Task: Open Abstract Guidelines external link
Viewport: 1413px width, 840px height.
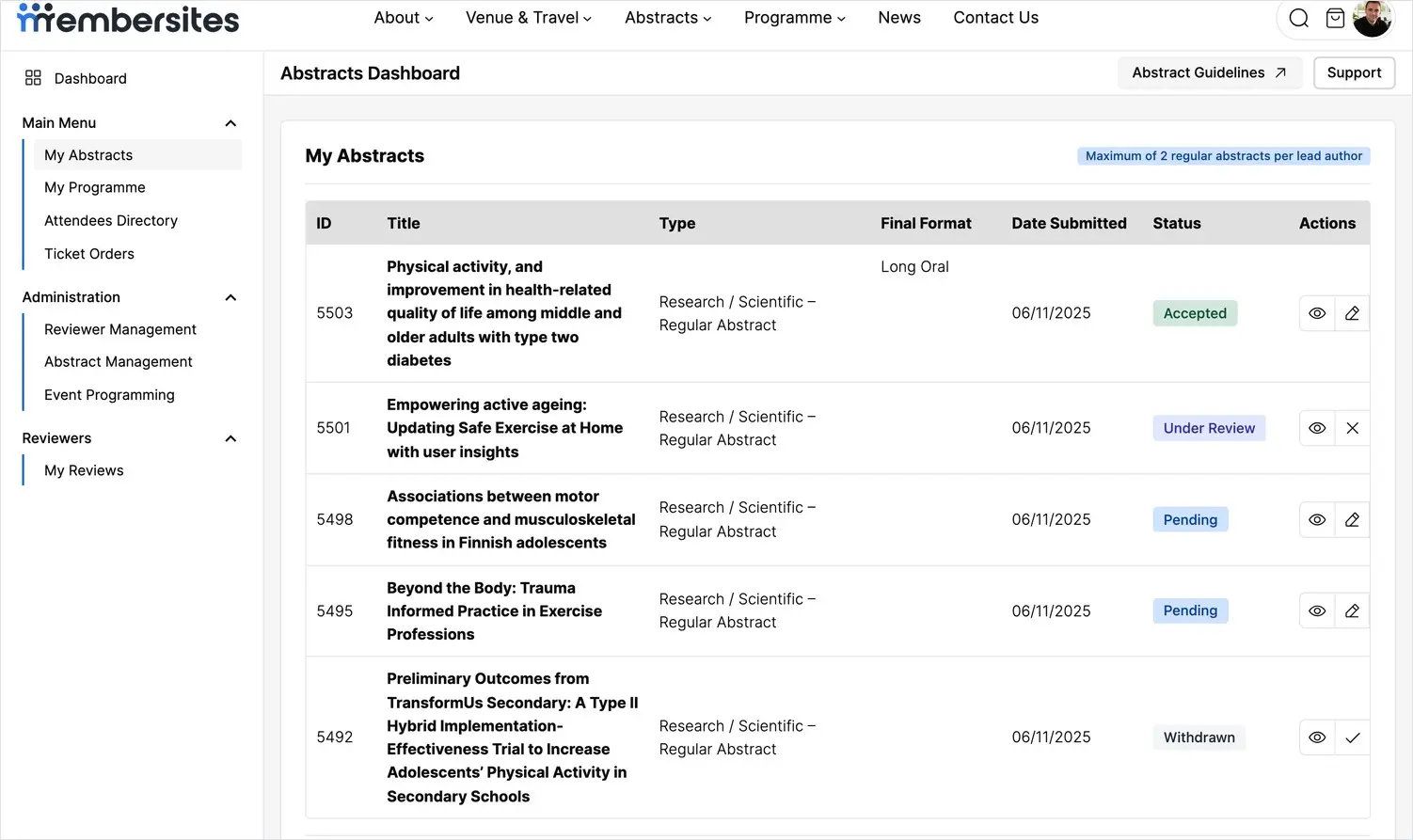Action: pyautogui.click(x=1210, y=72)
